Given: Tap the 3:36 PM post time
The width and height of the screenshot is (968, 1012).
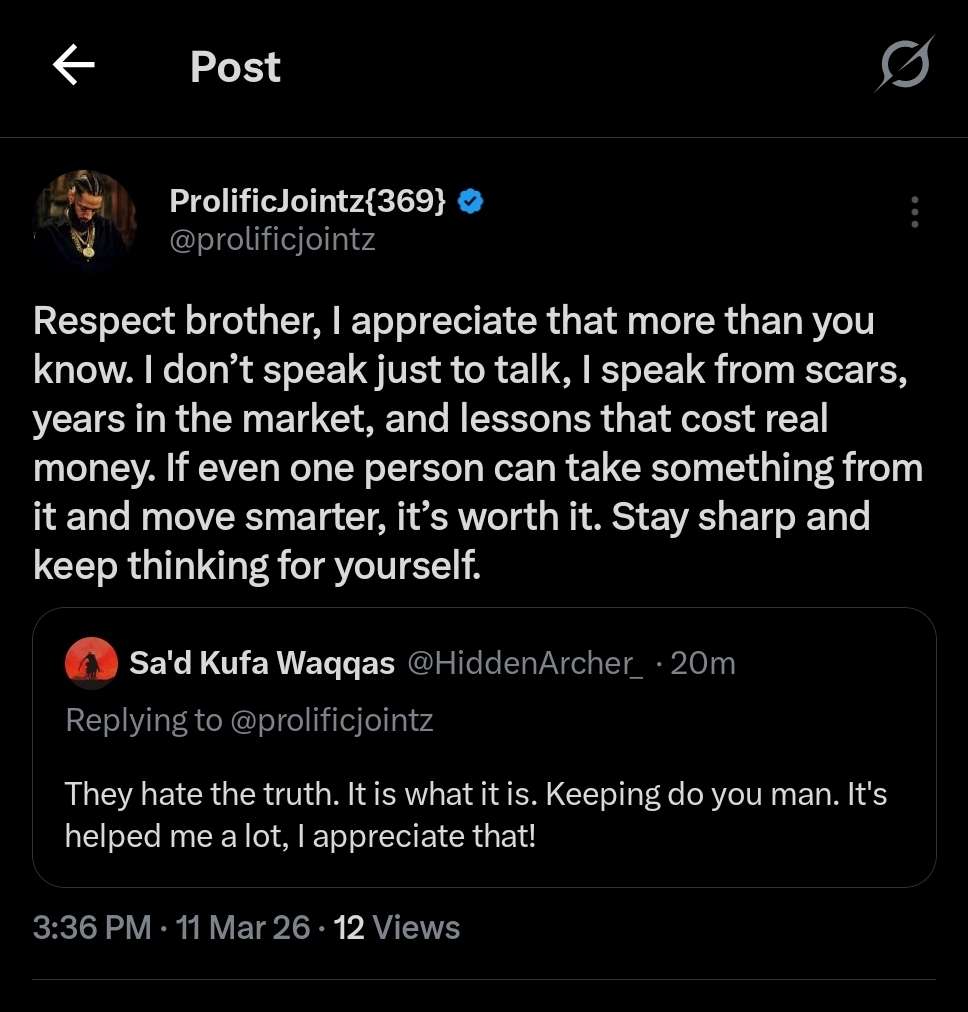Looking at the screenshot, I should point(92,928).
